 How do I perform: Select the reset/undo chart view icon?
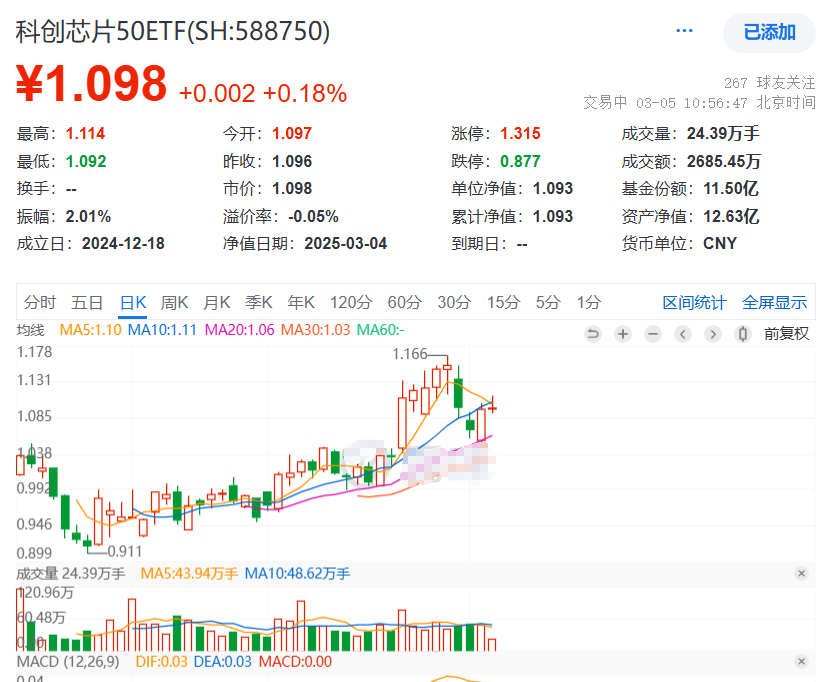594,336
